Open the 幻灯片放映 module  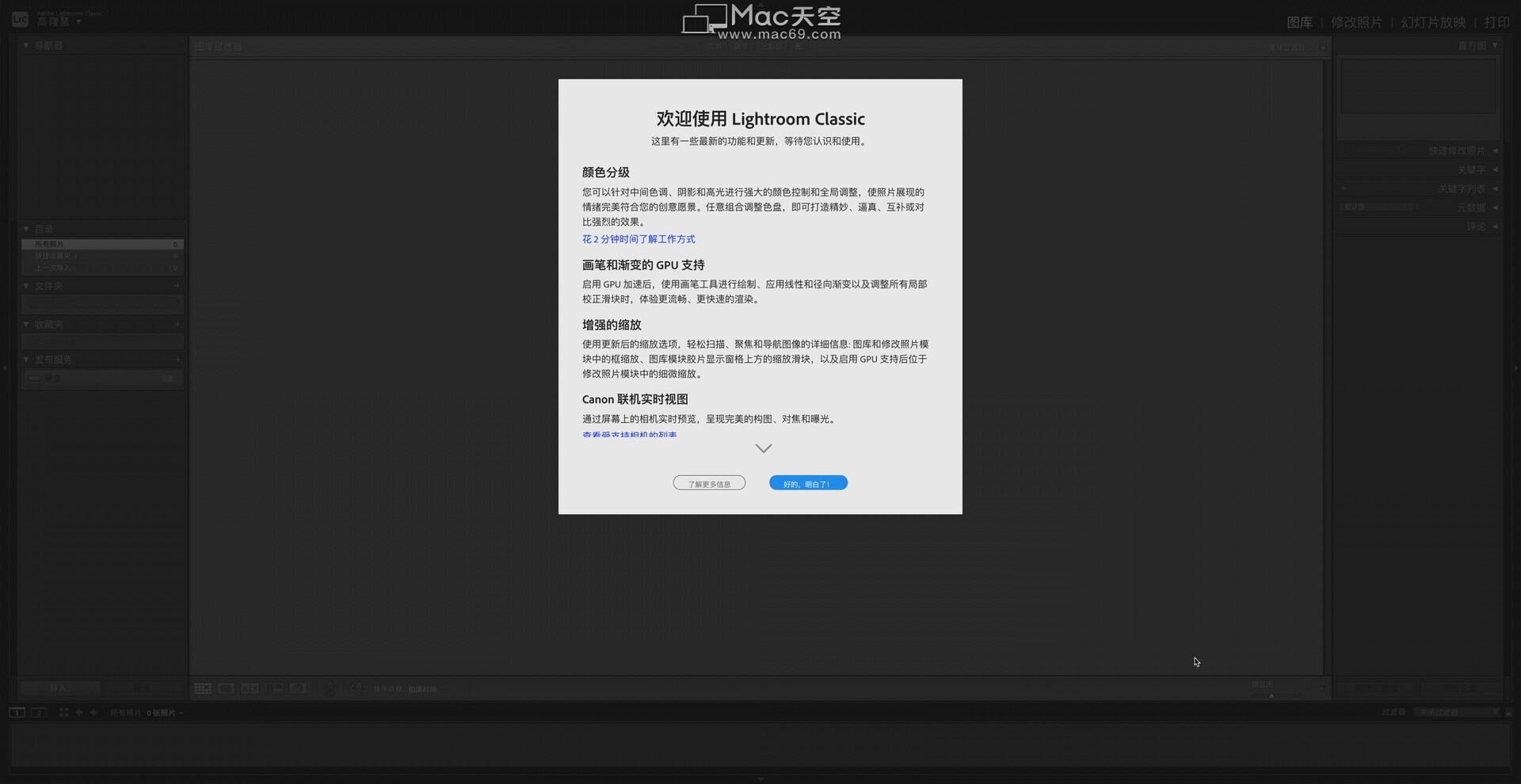pyautogui.click(x=1433, y=22)
